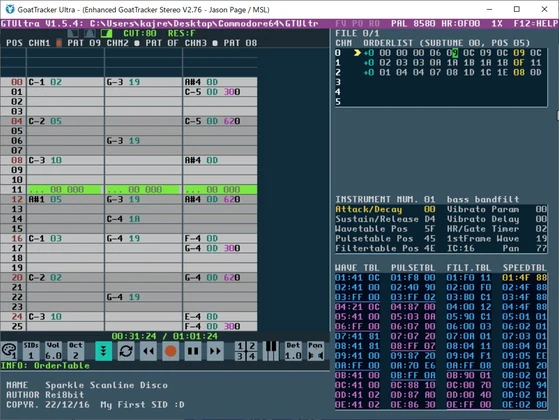Toggle the loop pattern button

(x=126, y=351)
